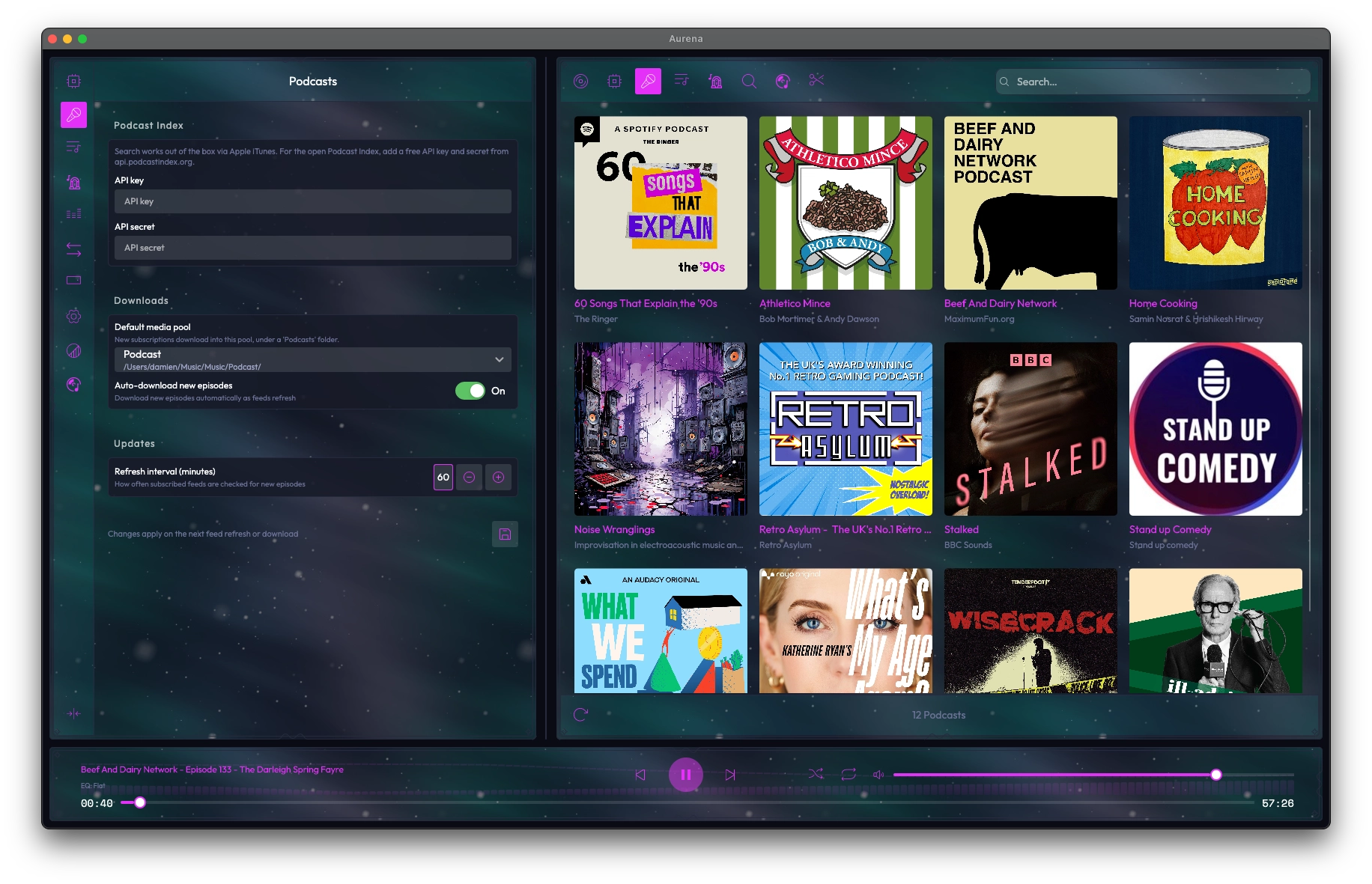Click the Noise Wranglings title link
The height and width of the screenshot is (884, 1372).
614,529
